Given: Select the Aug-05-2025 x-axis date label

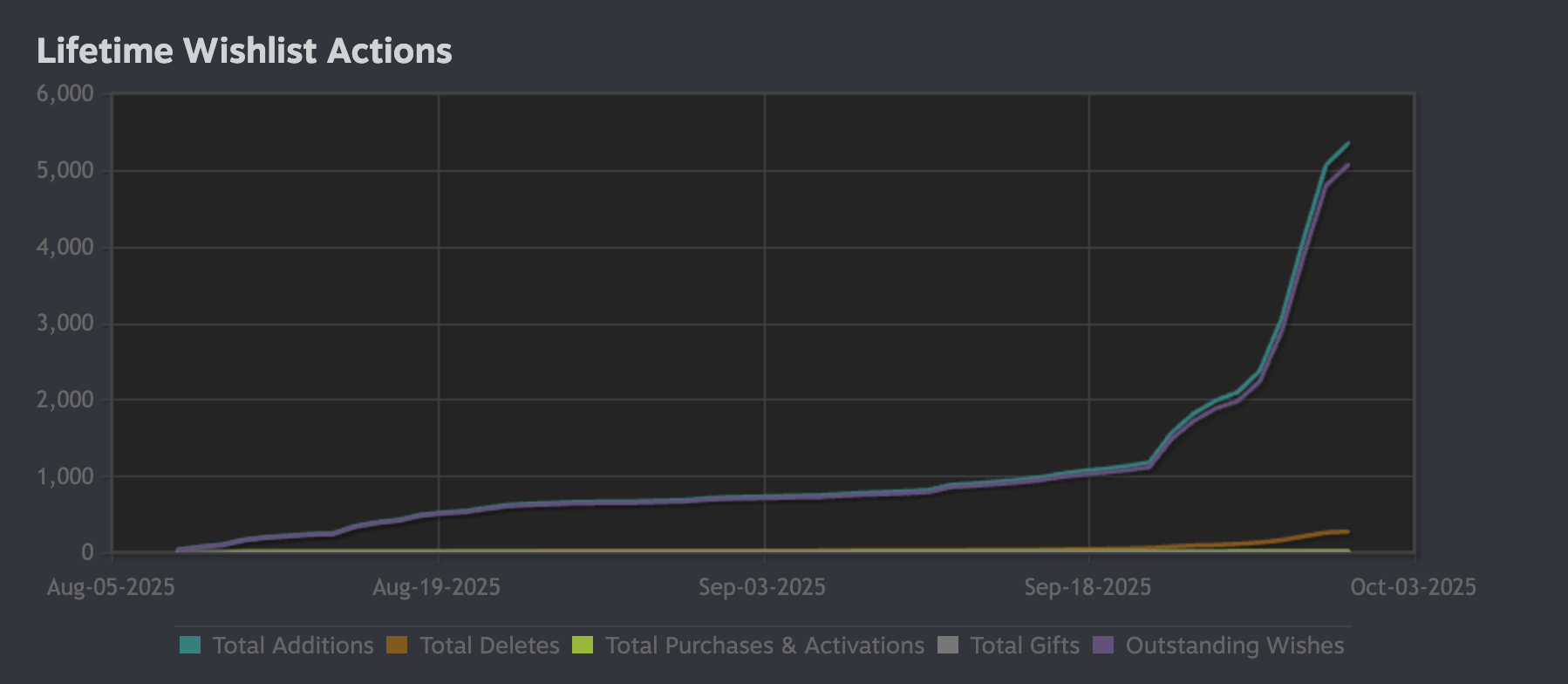Looking at the screenshot, I should (111, 587).
